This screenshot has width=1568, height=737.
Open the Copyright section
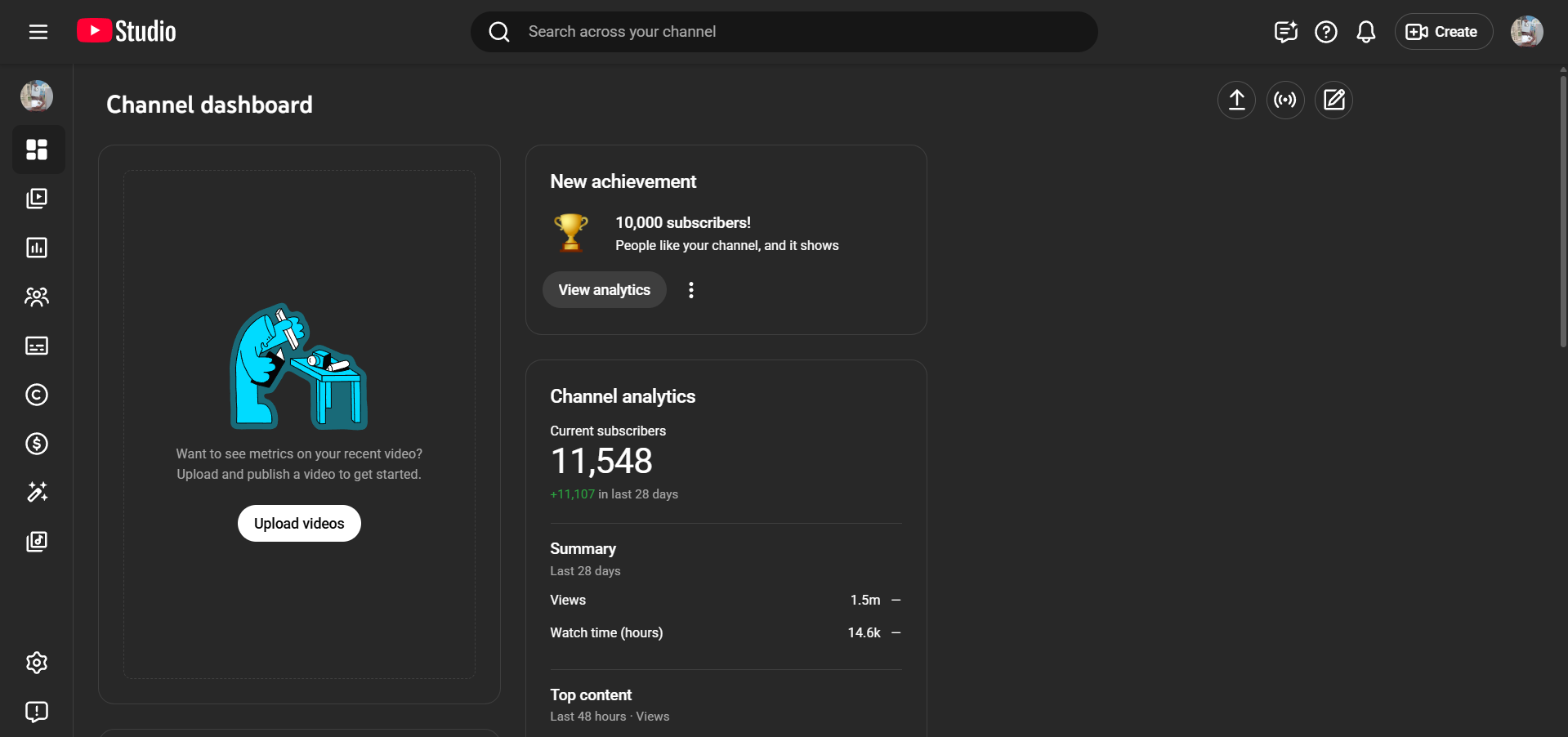point(37,395)
